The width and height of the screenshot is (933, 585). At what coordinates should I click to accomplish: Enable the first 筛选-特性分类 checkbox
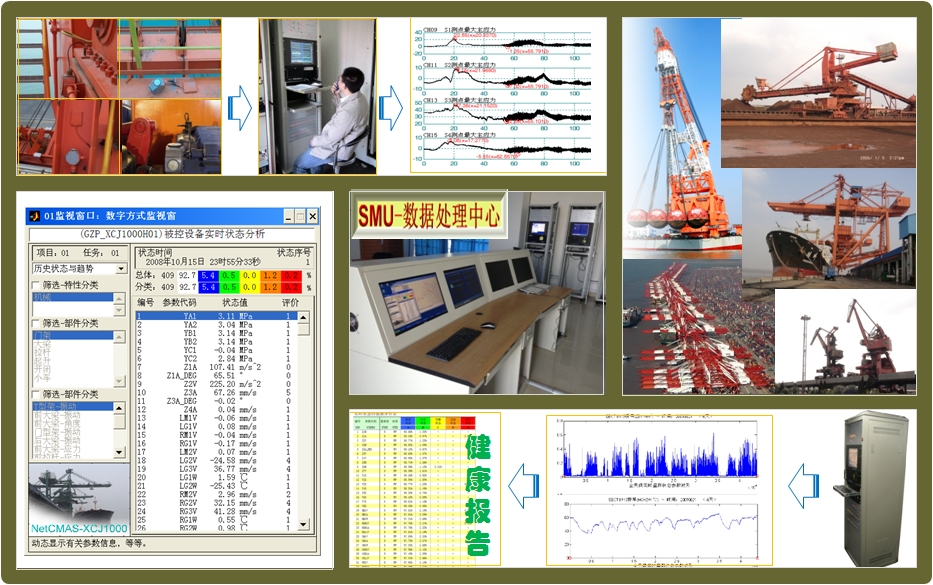click(x=37, y=285)
